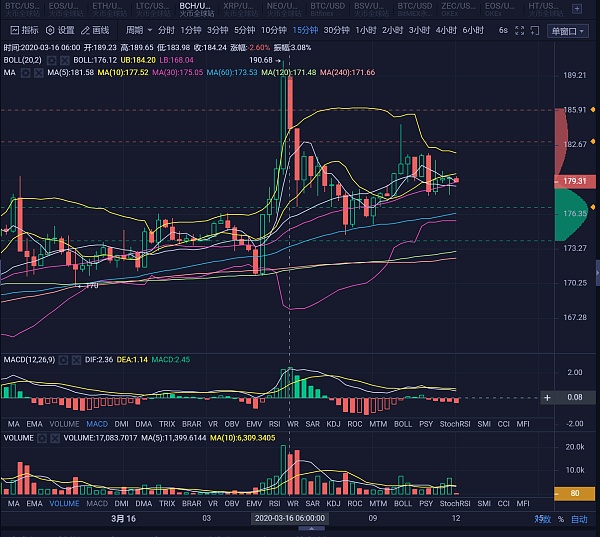Select StochRSI in the MACD panel's indicator row

tap(455, 424)
